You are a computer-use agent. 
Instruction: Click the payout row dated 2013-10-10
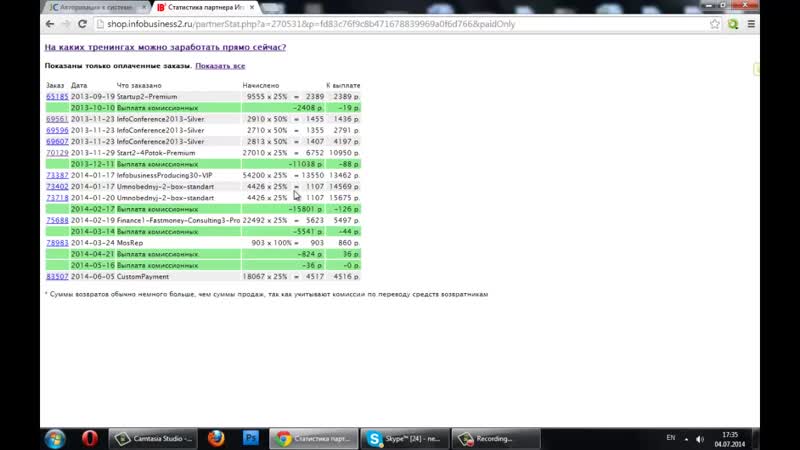tap(203, 108)
